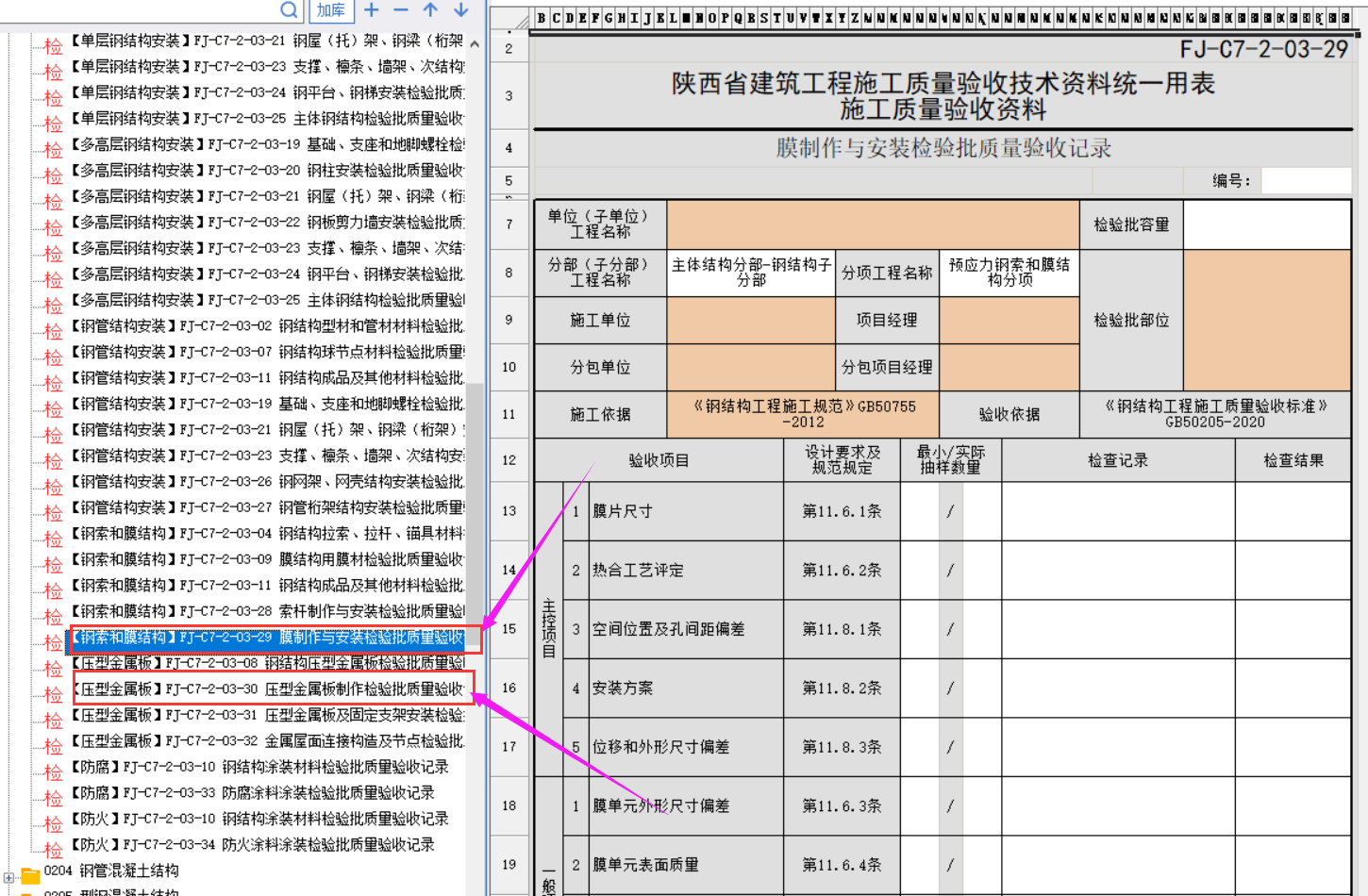The height and width of the screenshot is (896, 1368).
Task: Click the 检 icon beside FJ-C7-2-03-30 压型金属板制作
Action: 54,695
